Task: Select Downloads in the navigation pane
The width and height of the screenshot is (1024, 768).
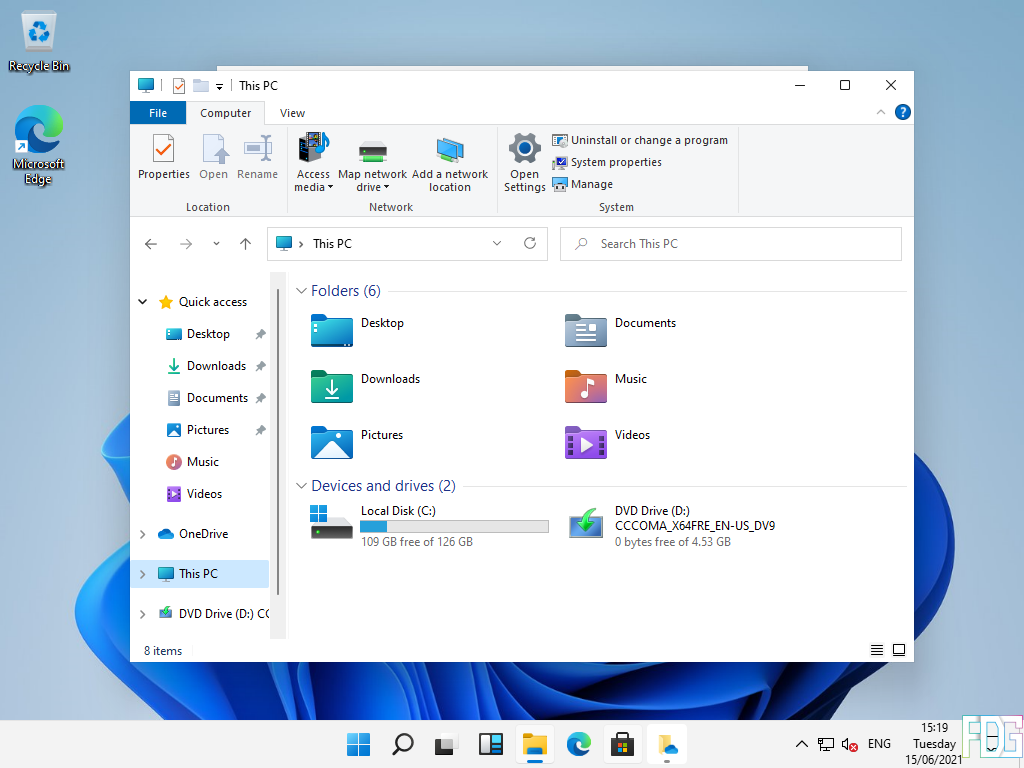Action: (x=208, y=366)
